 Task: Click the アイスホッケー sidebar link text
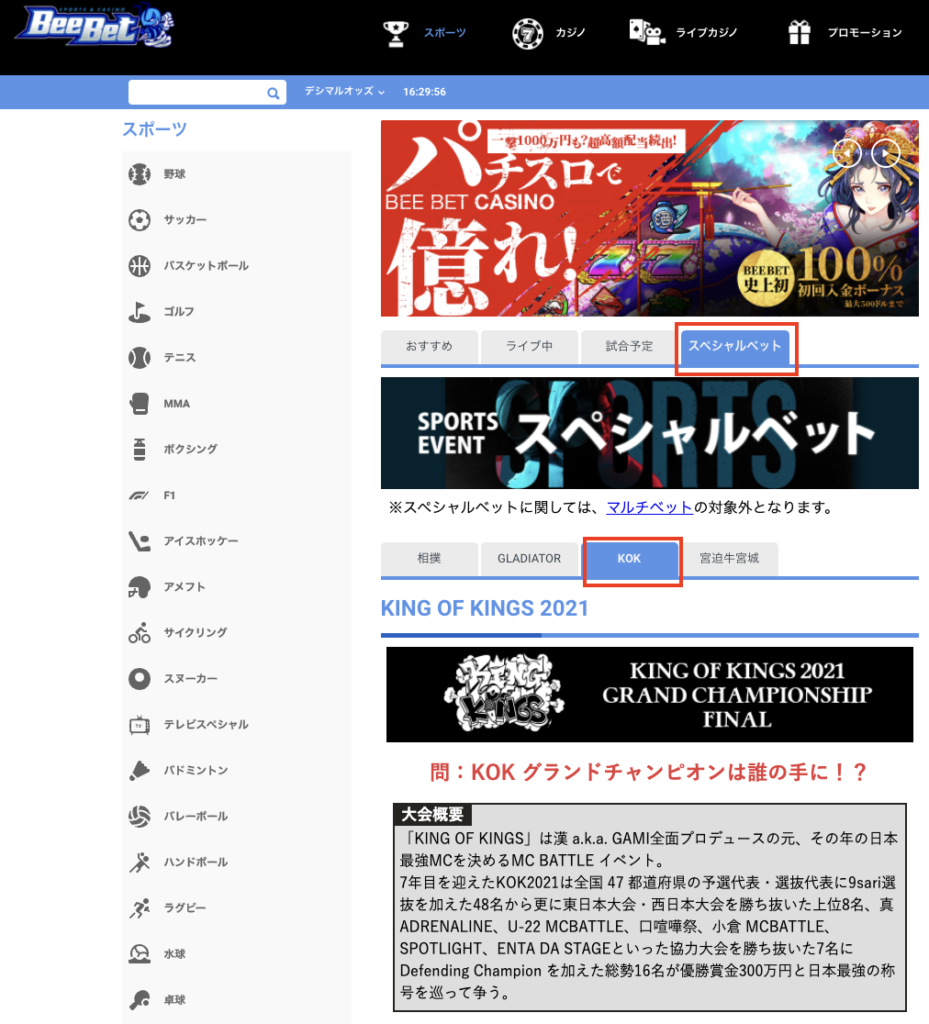coord(201,541)
